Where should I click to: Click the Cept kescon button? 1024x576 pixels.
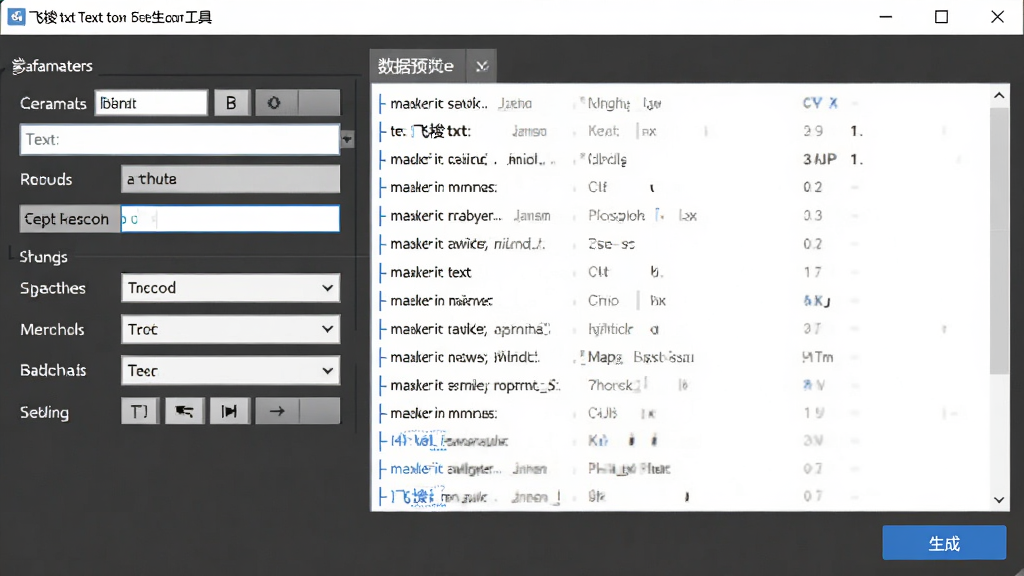click(69, 219)
